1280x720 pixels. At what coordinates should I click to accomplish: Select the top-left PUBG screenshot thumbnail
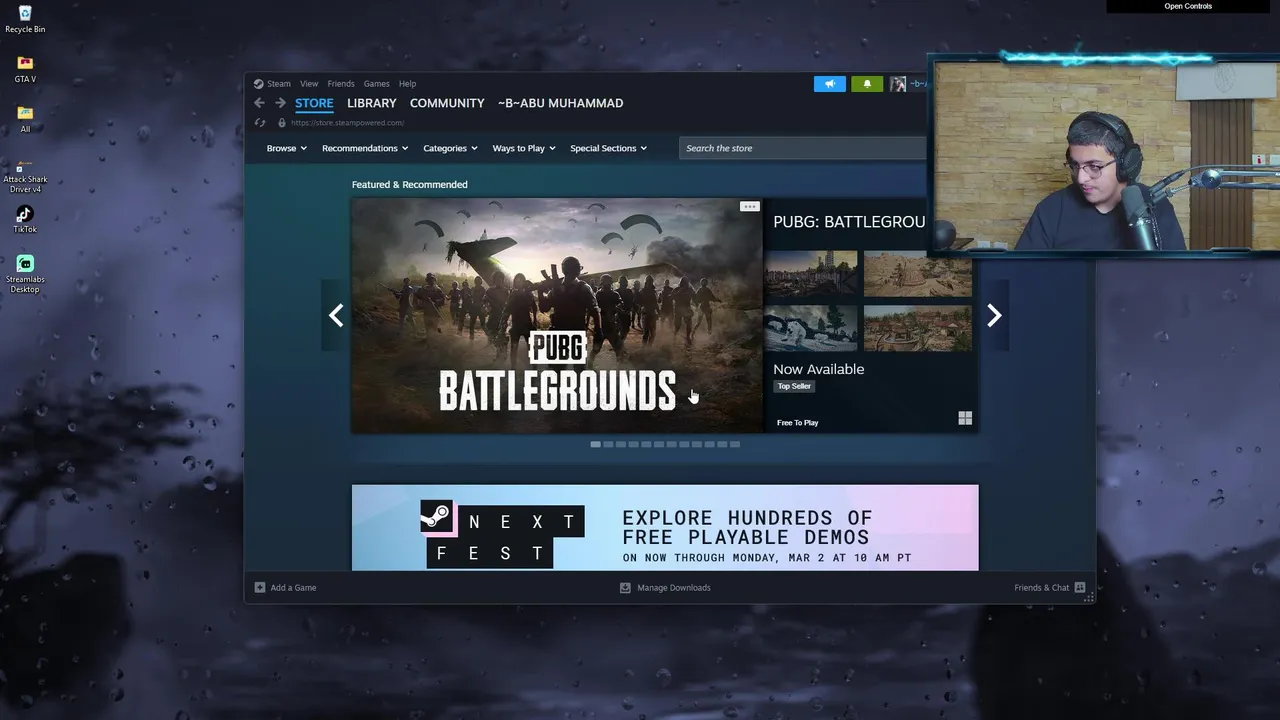(x=811, y=273)
